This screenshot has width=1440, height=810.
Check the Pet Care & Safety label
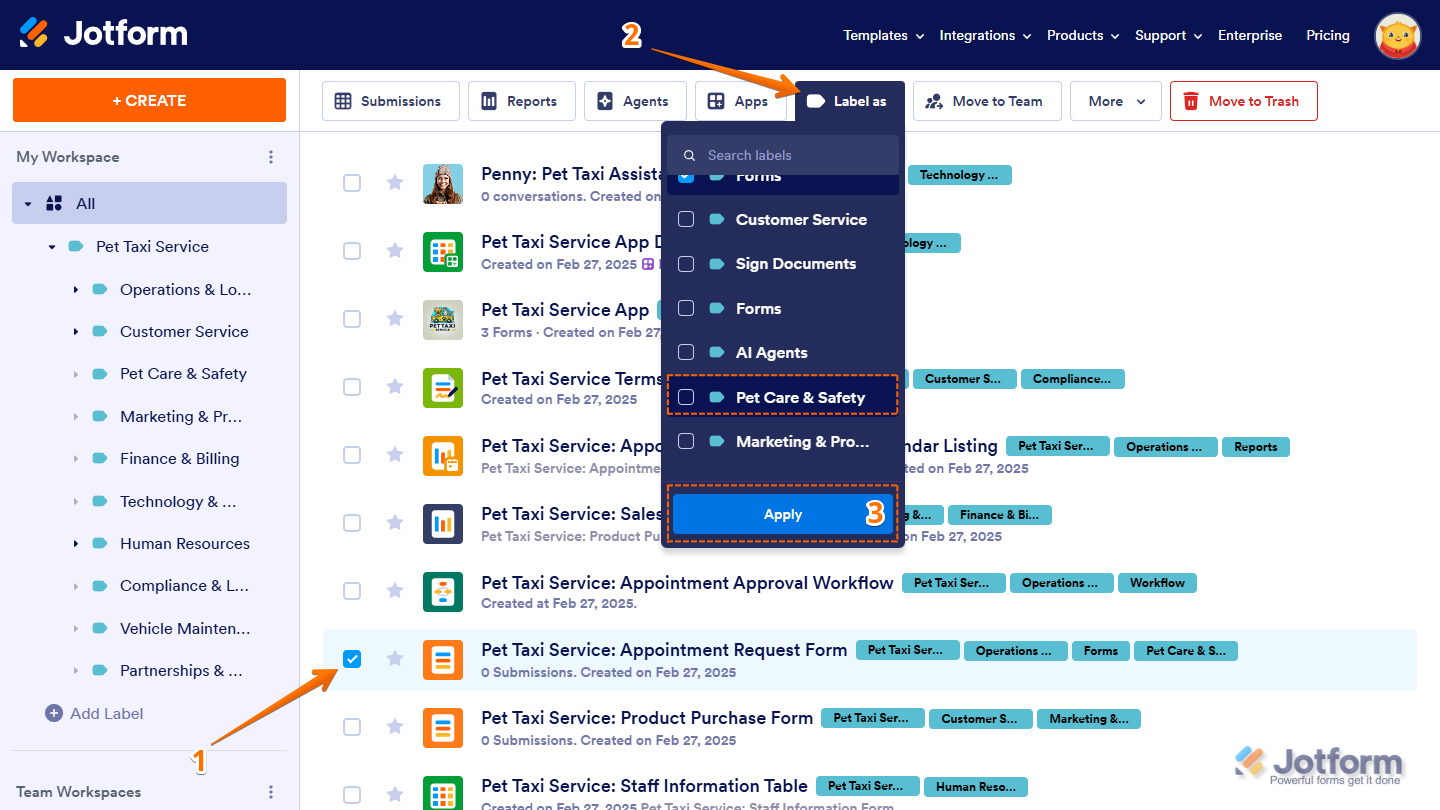pyautogui.click(x=686, y=397)
